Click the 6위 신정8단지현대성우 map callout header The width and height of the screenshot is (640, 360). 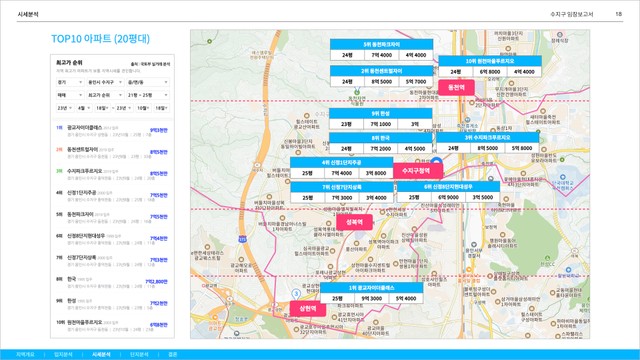click(x=448, y=187)
